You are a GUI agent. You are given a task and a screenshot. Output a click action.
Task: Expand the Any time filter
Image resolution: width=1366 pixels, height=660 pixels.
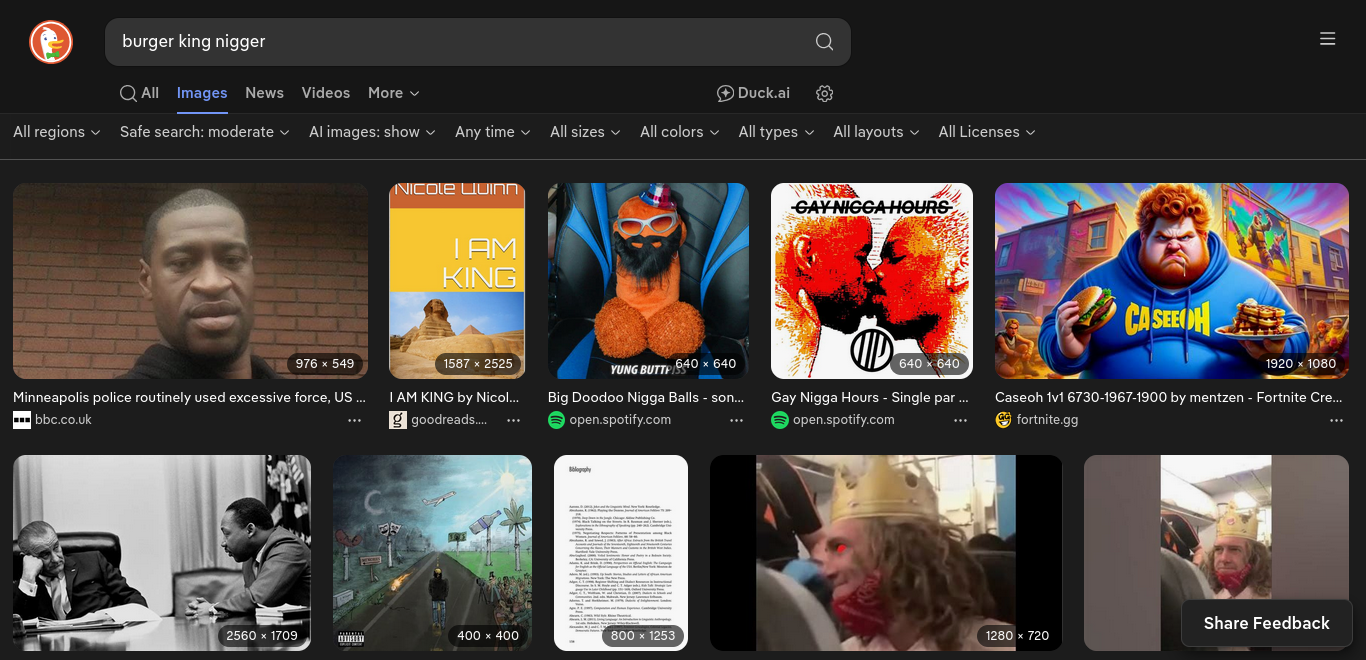tap(492, 132)
